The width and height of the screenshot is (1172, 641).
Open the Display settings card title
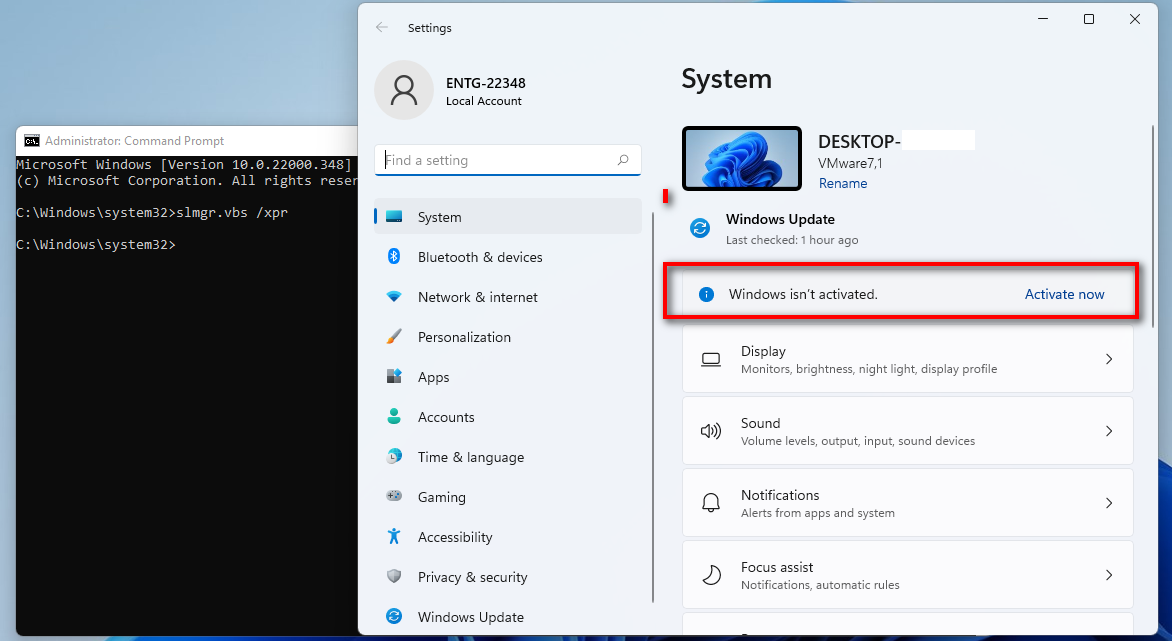point(763,351)
